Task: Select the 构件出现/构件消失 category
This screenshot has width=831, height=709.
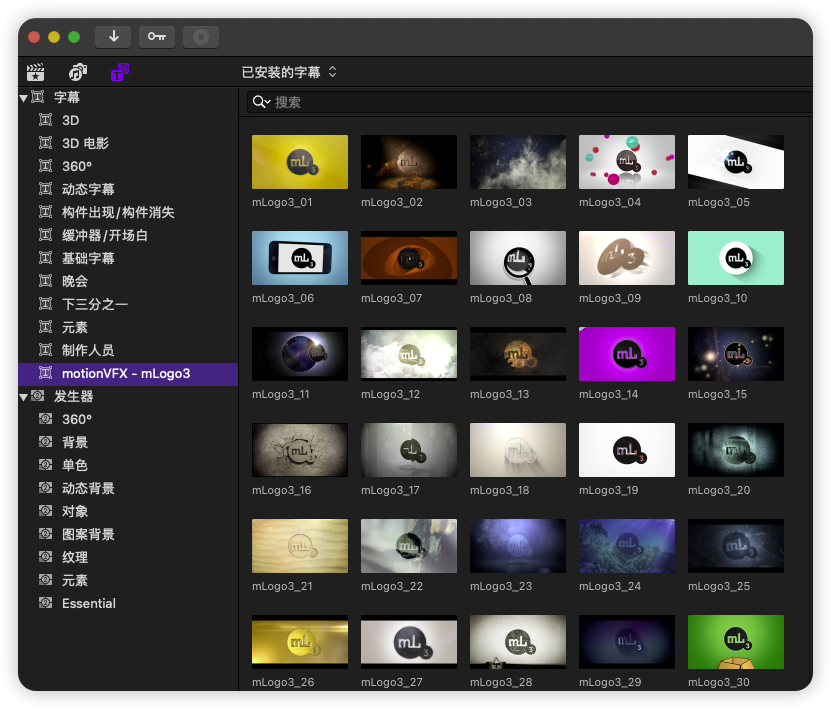Action: (x=128, y=212)
